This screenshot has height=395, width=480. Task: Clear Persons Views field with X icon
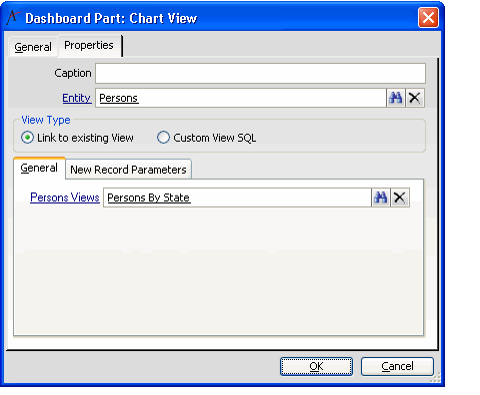click(400, 198)
